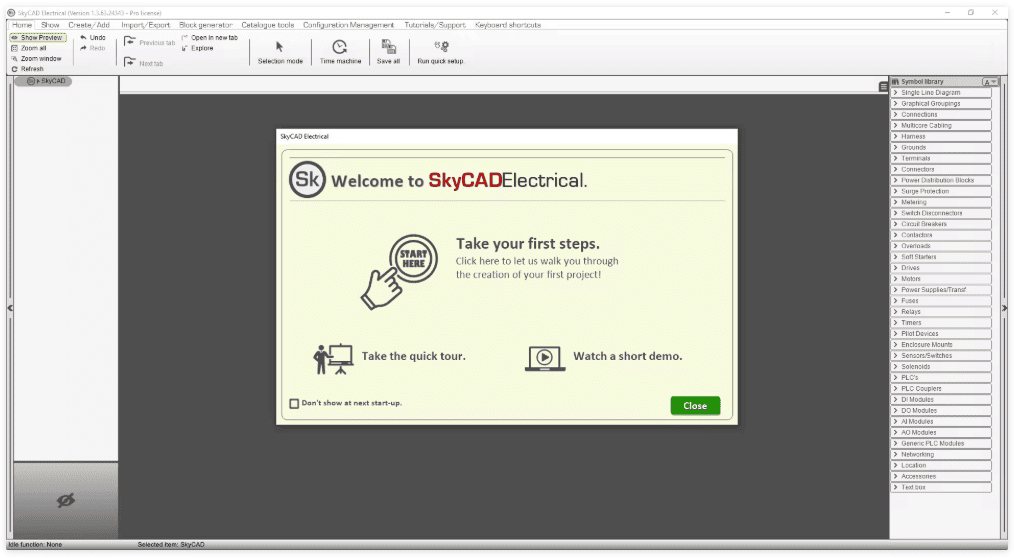This screenshot has width=1014, height=558.
Task: Expand the Sensors/Switches category
Action: 941,356
